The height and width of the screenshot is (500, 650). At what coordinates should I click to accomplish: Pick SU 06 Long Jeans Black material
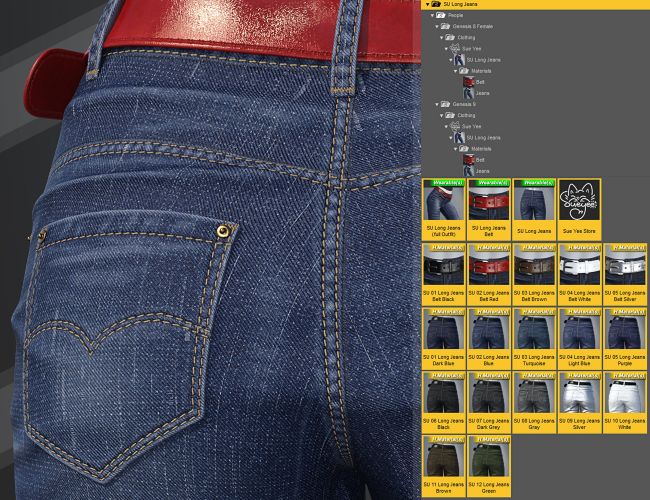443,400
